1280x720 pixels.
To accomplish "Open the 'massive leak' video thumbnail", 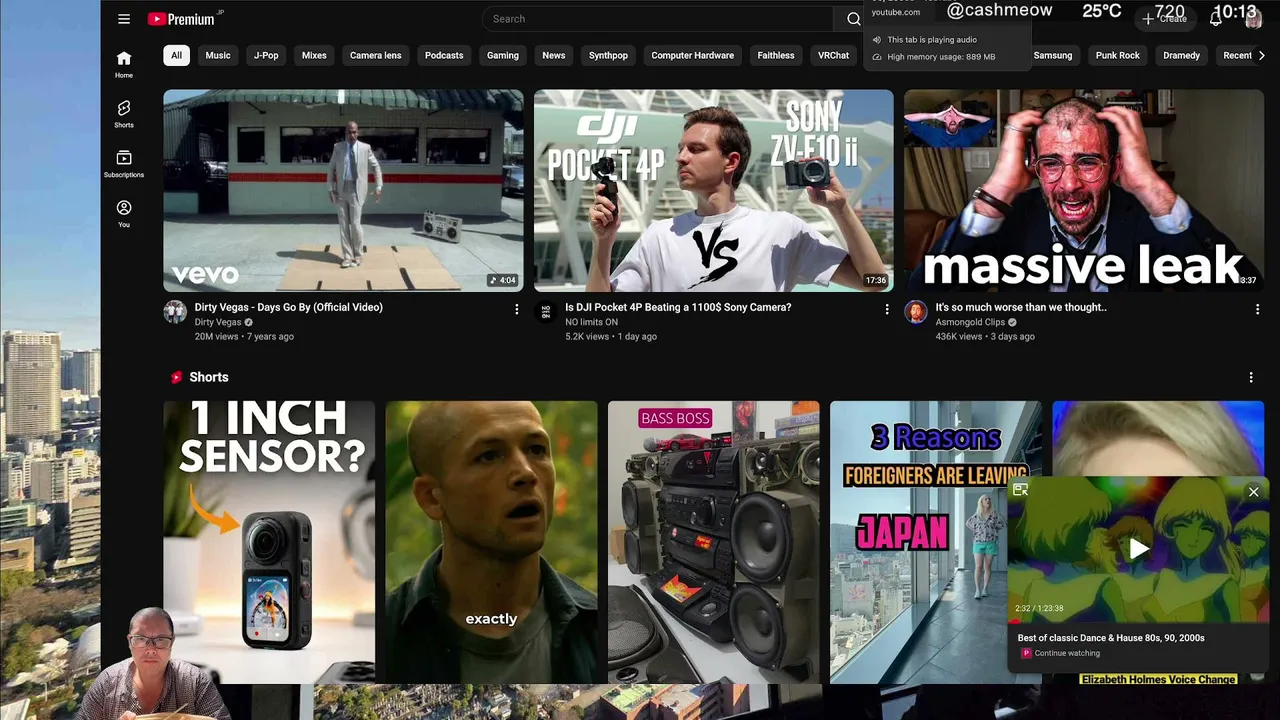I will pyautogui.click(x=1084, y=191).
